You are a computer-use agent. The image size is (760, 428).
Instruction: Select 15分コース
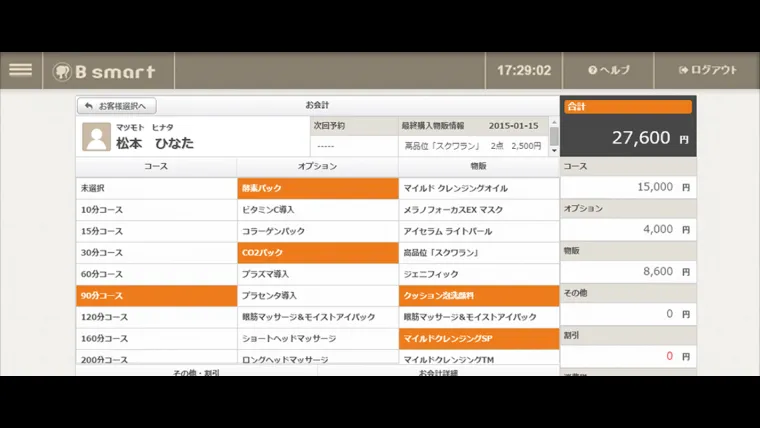pyautogui.click(x=157, y=231)
